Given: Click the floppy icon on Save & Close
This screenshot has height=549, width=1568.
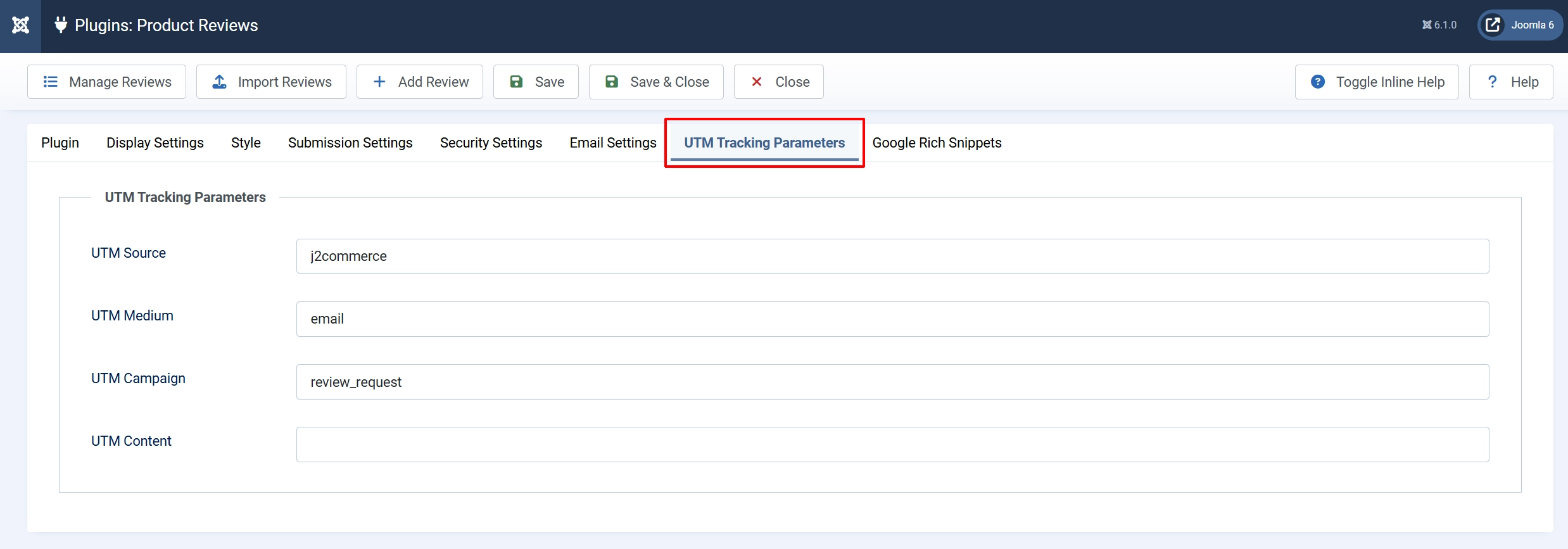Looking at the screenshot, I should click(612, 82).
